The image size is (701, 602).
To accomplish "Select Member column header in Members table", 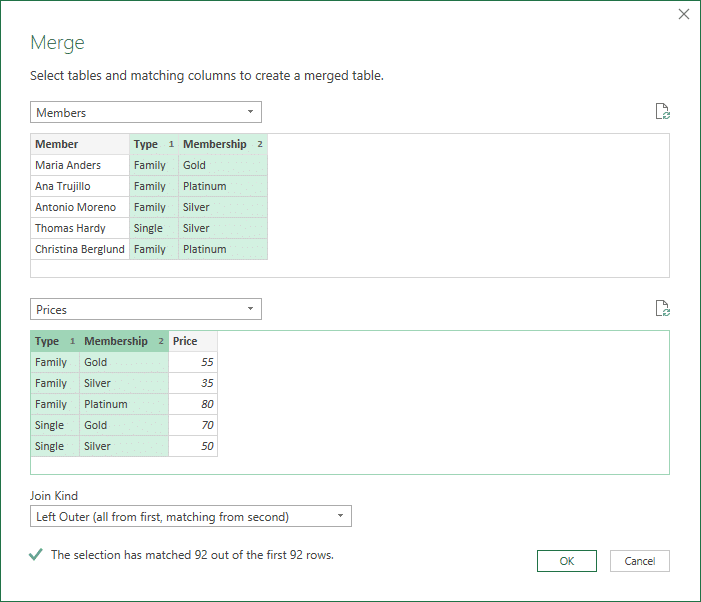I will coord(80,144).
